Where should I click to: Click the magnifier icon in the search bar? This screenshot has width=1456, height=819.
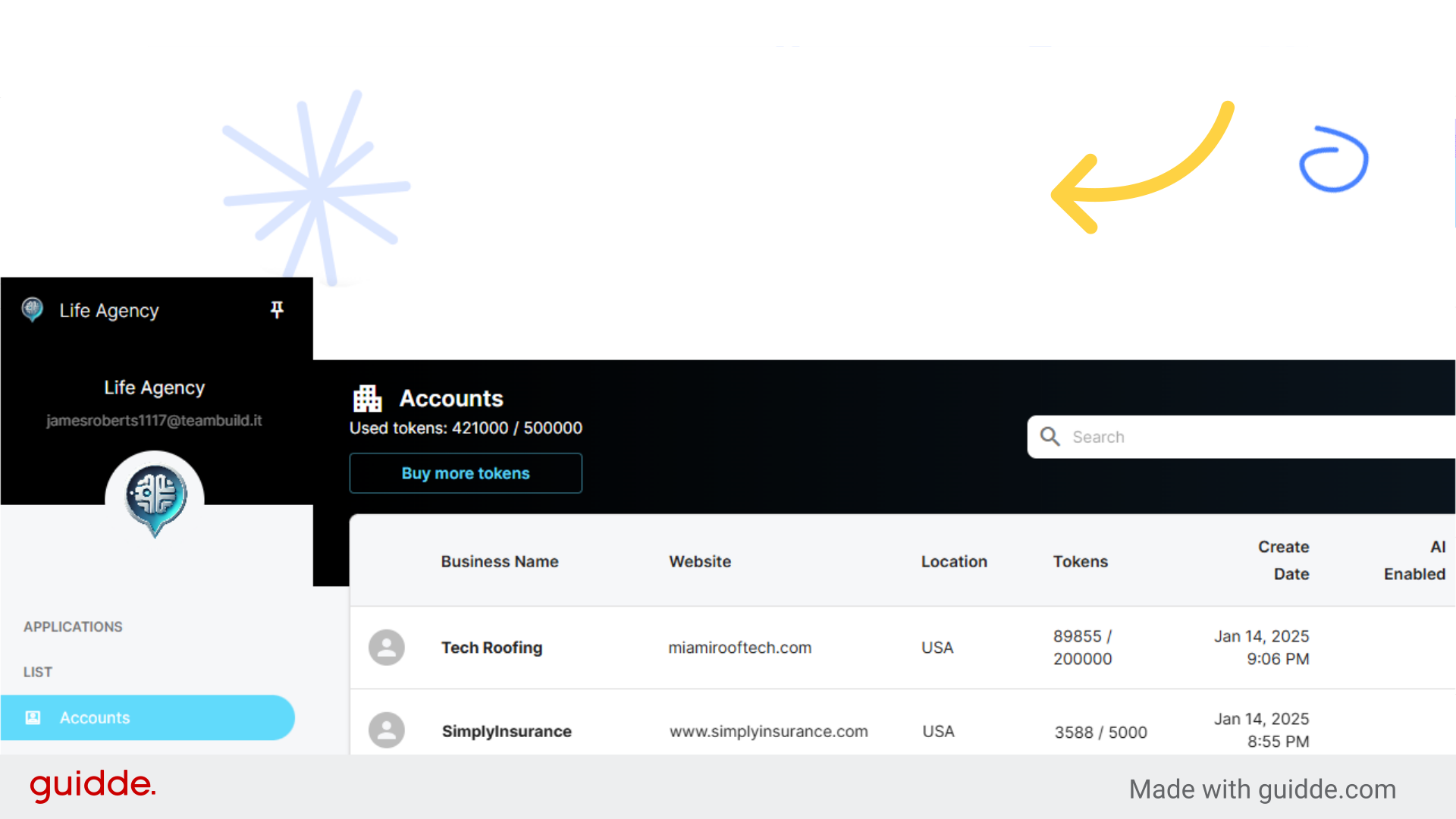[1050, 436]
